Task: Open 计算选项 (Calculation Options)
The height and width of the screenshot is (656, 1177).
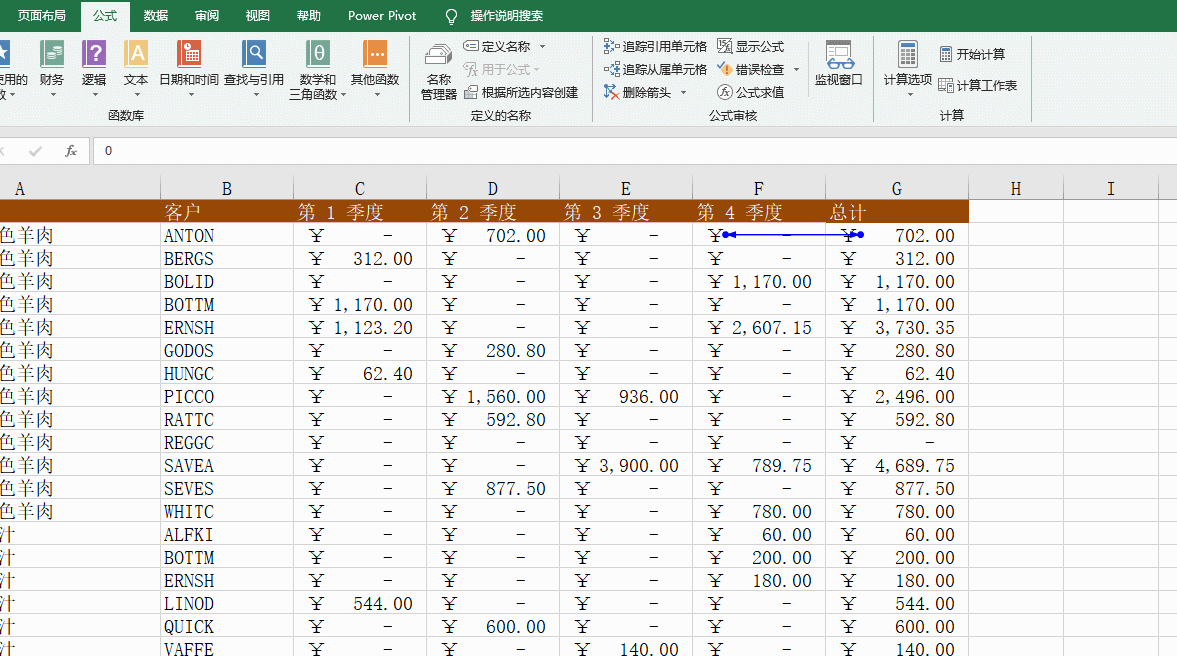Action: tap(908, 63)
